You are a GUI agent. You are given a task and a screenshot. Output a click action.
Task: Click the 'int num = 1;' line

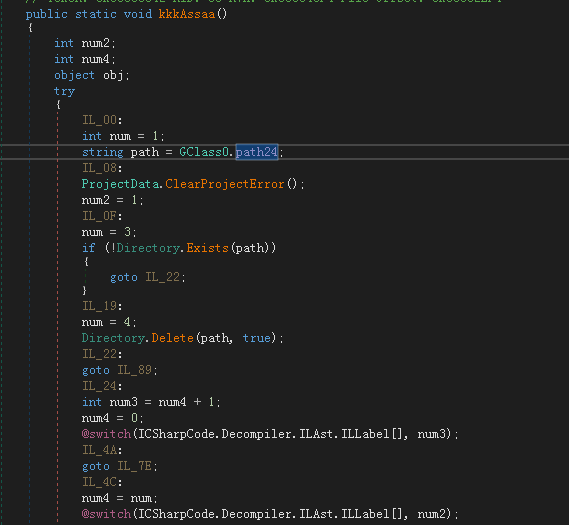click(x=123, y=136)
